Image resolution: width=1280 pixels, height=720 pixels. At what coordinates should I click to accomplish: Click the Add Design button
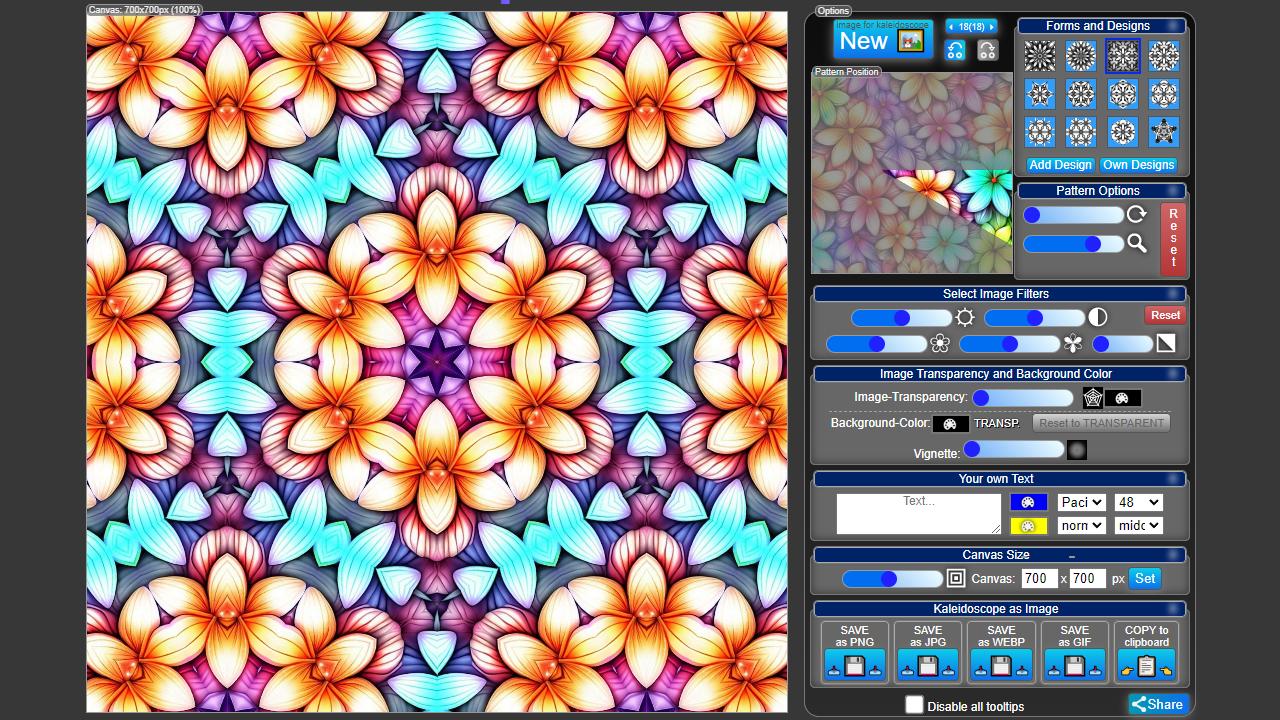click(x=1060, y=165)
